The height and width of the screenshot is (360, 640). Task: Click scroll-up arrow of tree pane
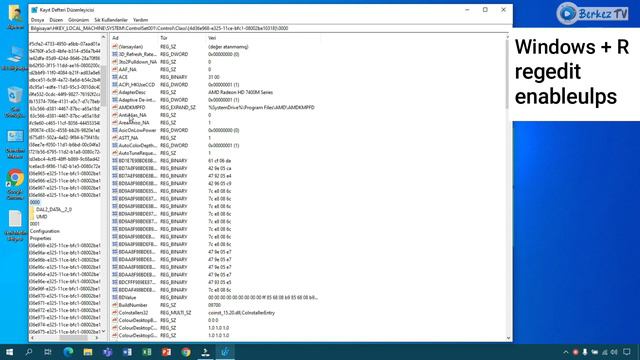(x=104, y=38)
